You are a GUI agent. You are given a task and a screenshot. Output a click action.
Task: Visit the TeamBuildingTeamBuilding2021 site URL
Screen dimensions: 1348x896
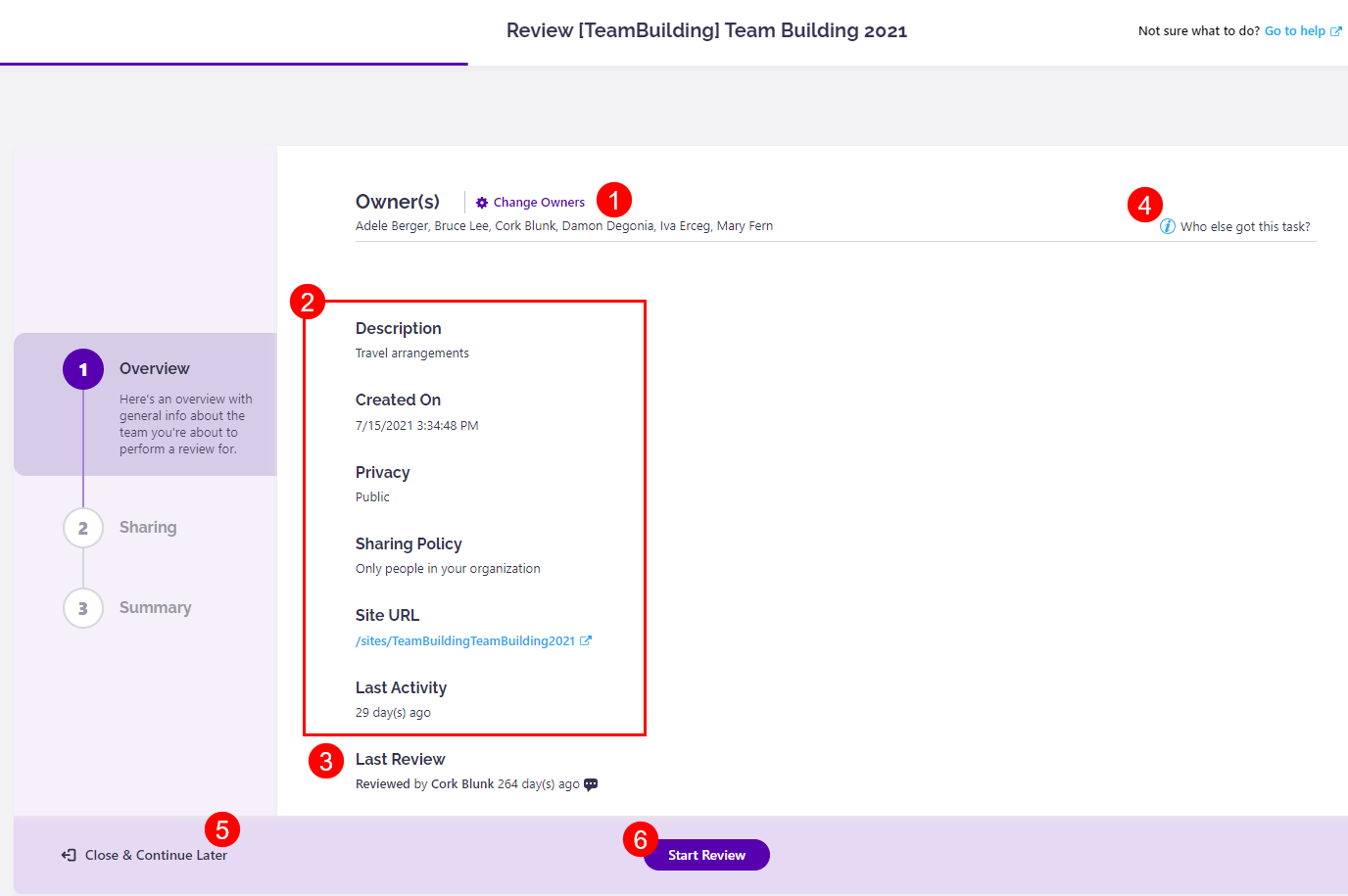(x=465, y=640)
